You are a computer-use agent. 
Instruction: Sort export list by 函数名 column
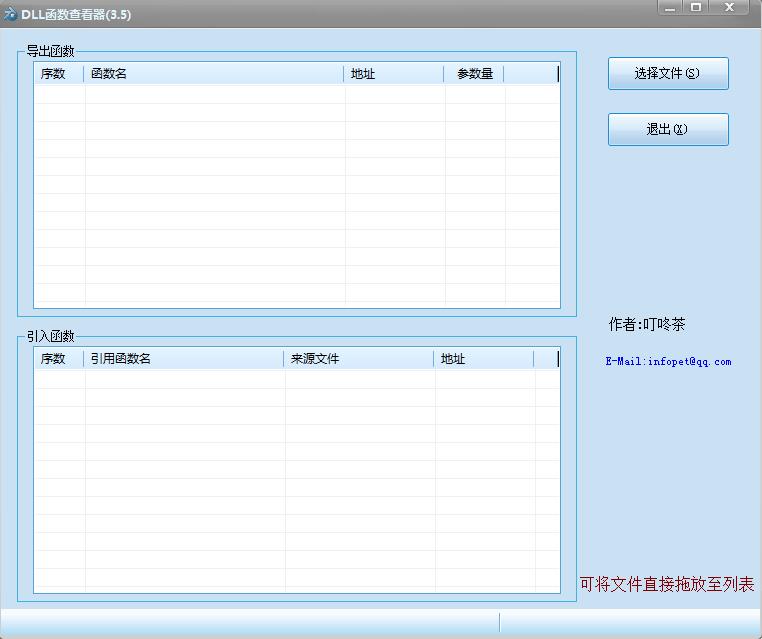(214, 74)
